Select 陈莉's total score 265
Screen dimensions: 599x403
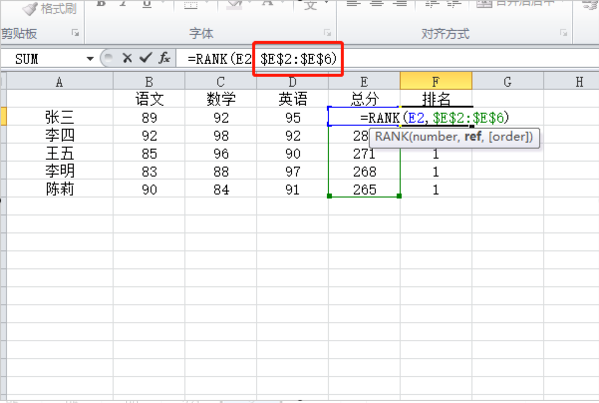pos(364,189)
